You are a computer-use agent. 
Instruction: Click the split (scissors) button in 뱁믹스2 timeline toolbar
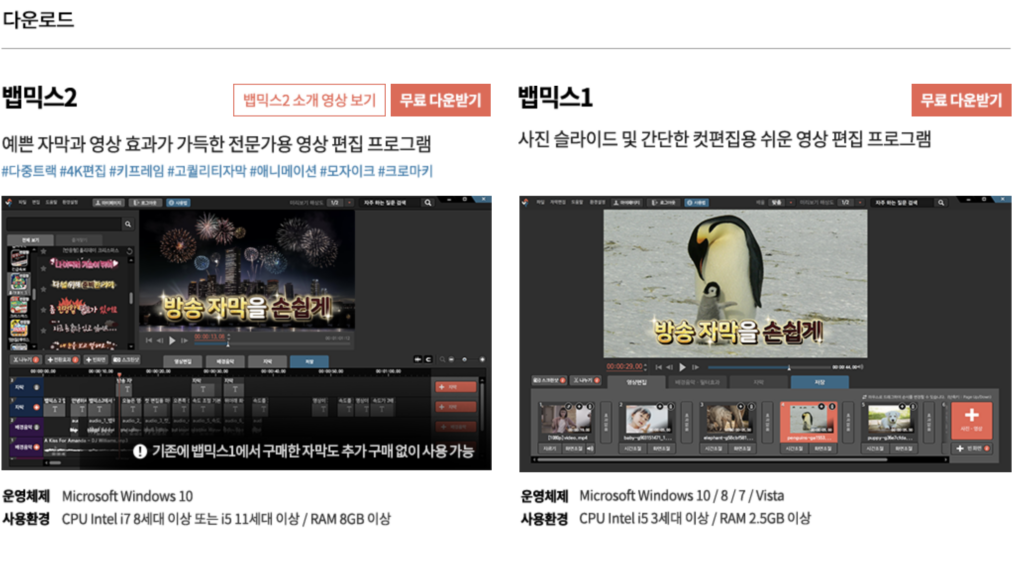(27, 360)
